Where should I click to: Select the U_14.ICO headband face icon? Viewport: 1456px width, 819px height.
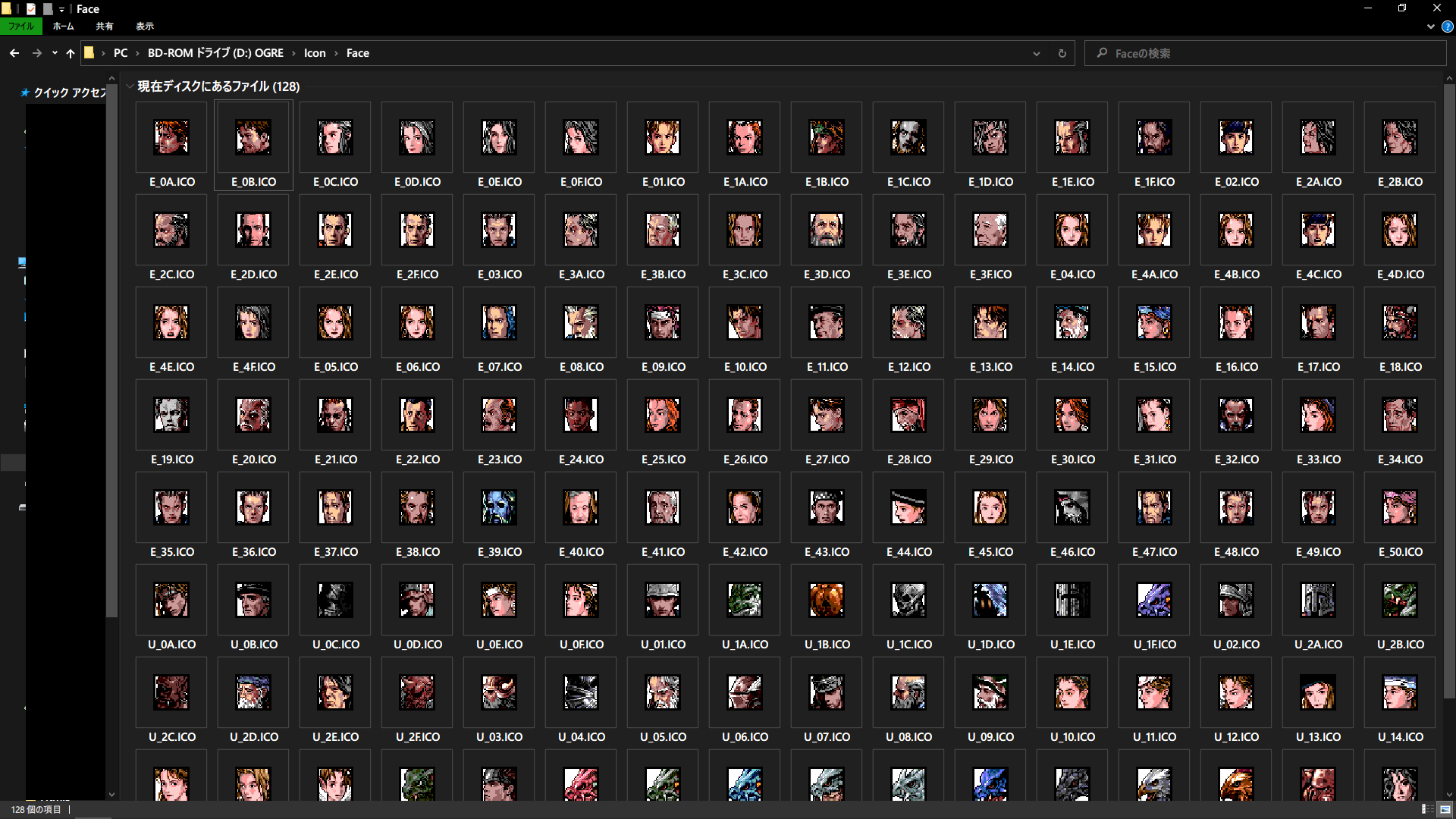[1400, 693]
